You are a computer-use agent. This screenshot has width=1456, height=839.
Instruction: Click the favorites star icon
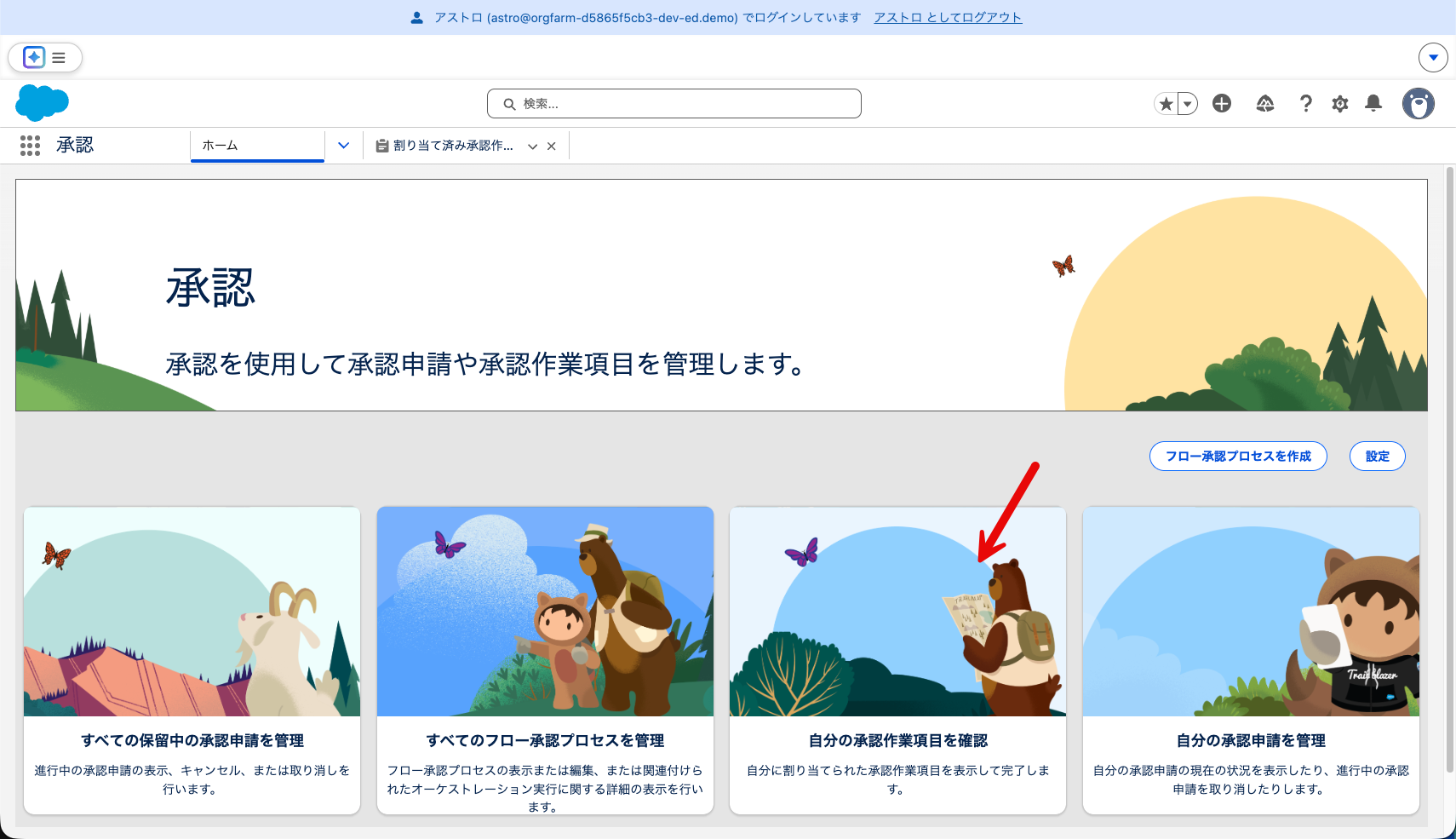coord(1166,104)
